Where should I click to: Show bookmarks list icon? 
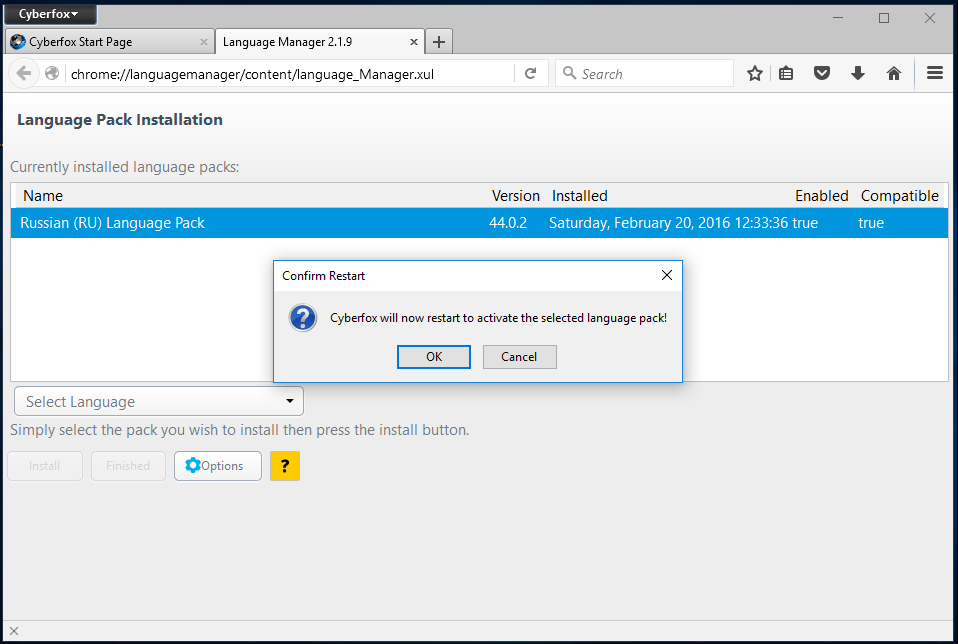786,74
